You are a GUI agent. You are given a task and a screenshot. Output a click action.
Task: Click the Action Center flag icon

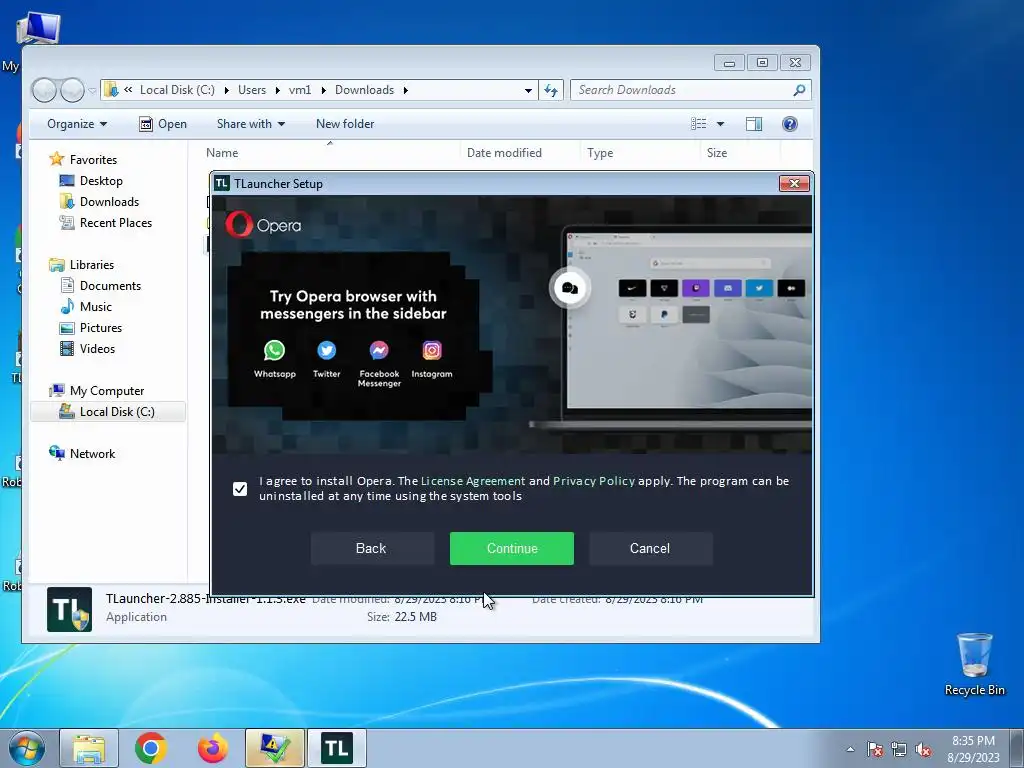pos(875,749)
